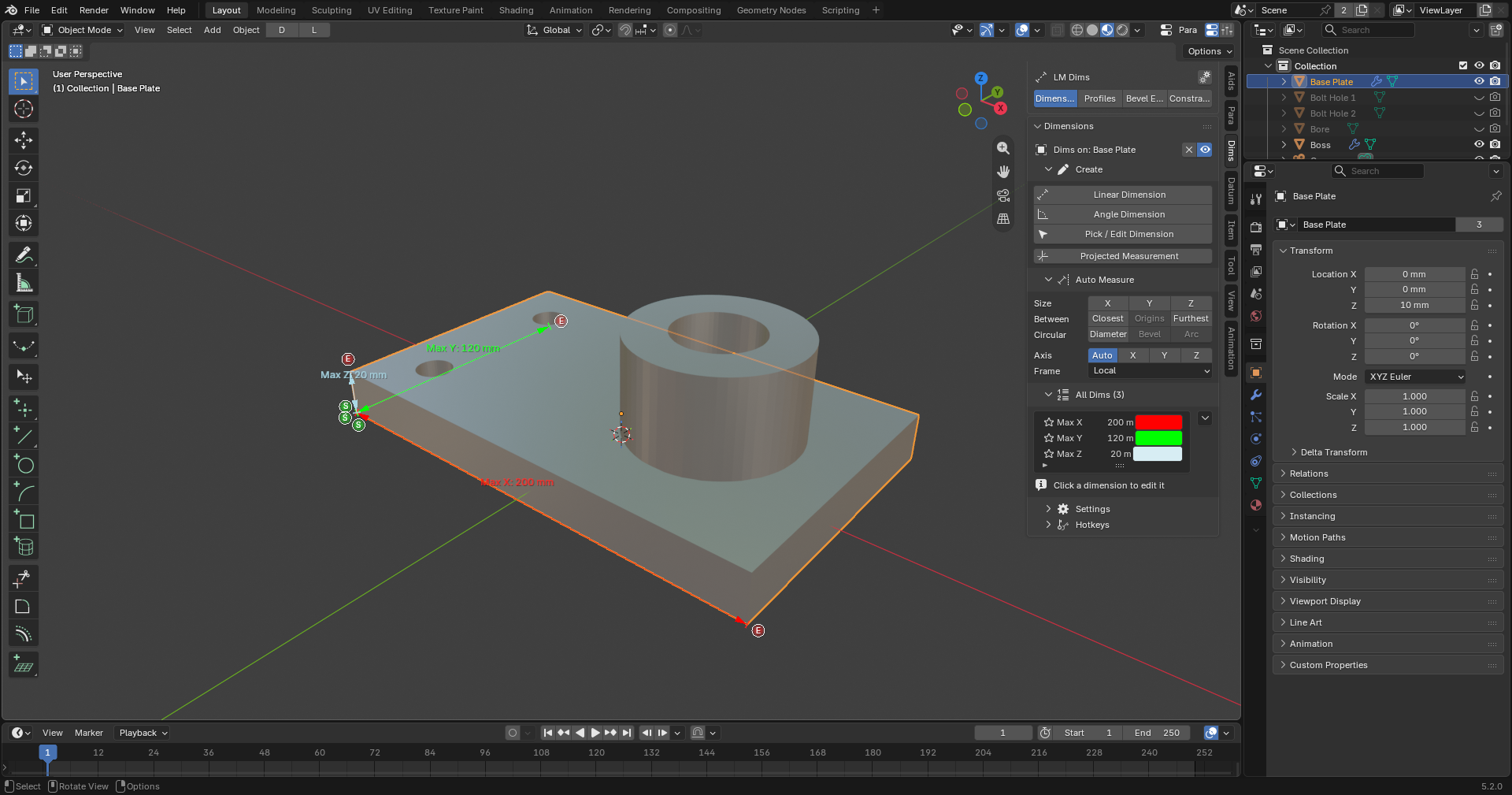Open the Modifiers wrench properties tab

[1256, 395]
